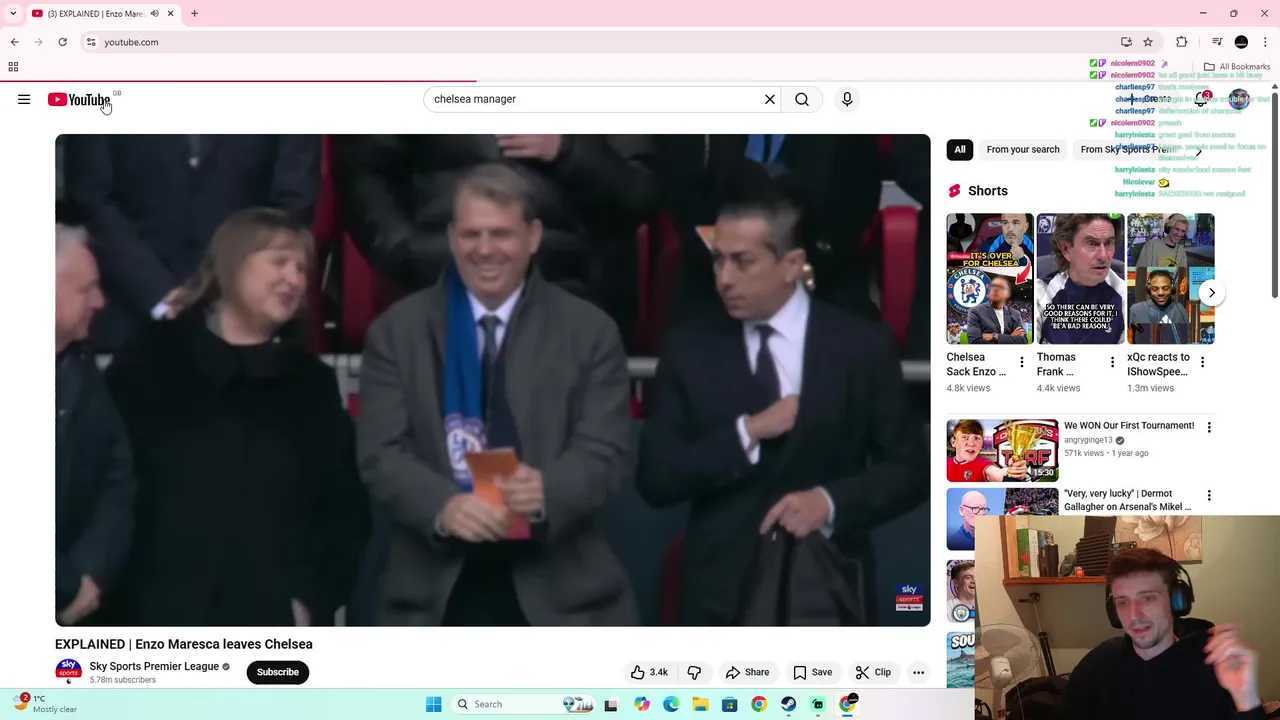The image size is (1280, 720).
Task: Open the YouTube account avatar menu
Action: pos(1239,99)
